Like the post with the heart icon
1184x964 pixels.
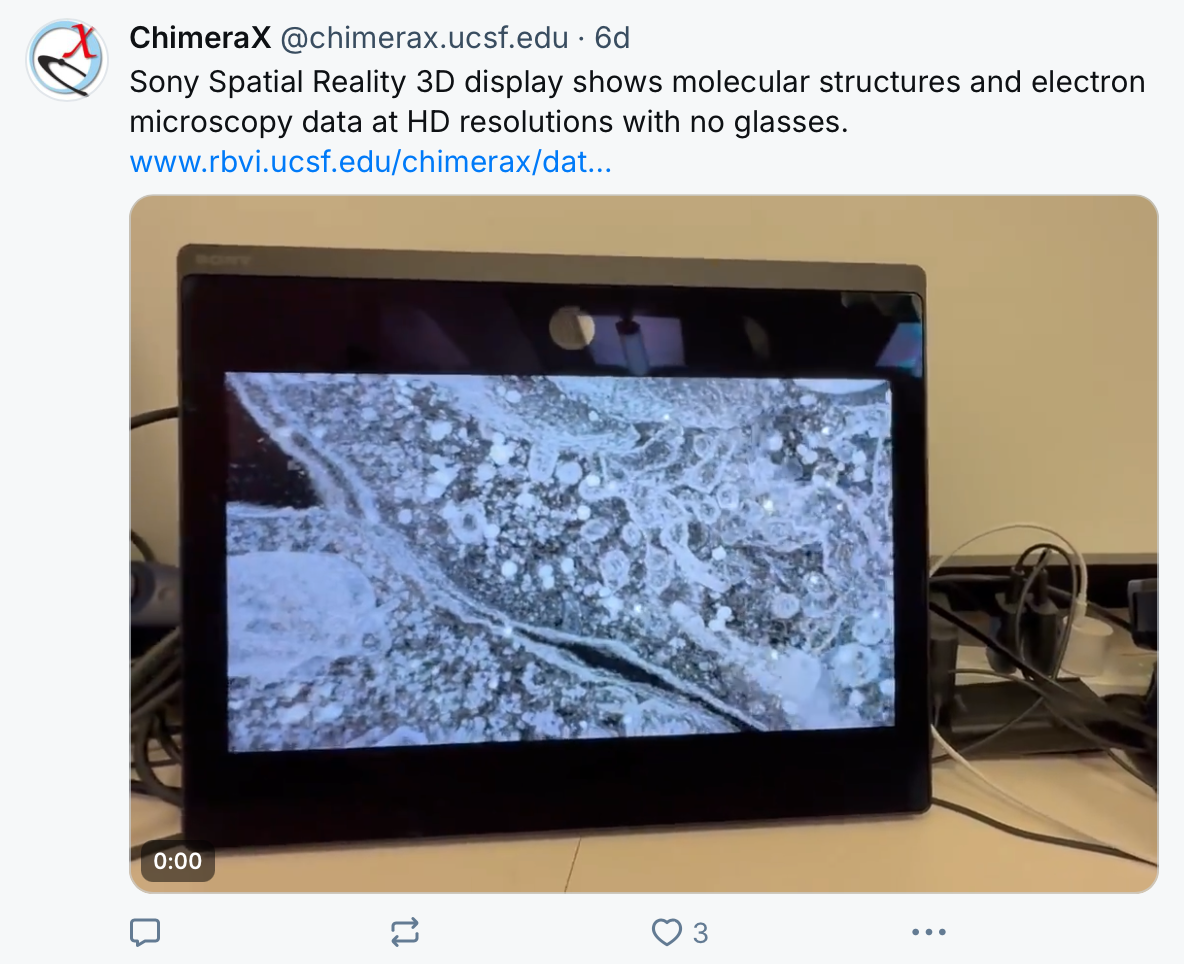(667, 932)
